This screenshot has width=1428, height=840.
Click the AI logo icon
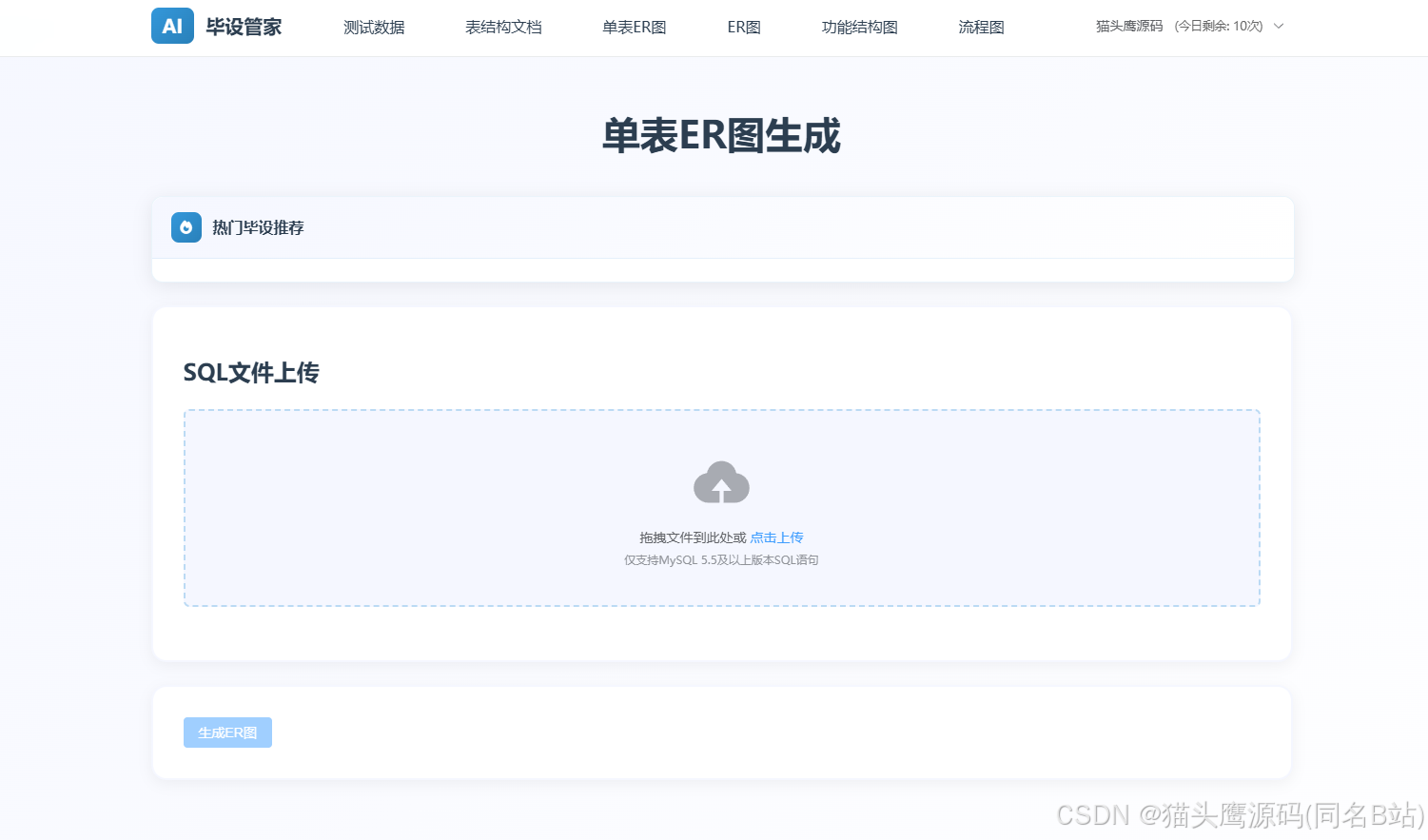[172, 27]
